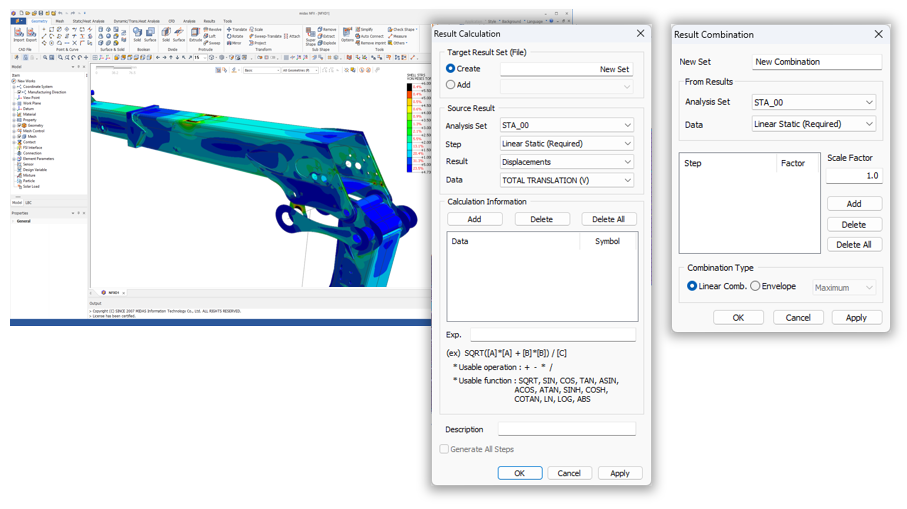
Task: Open the geometry Options tool
Action: pyautogui.click(x=347, y=35)
